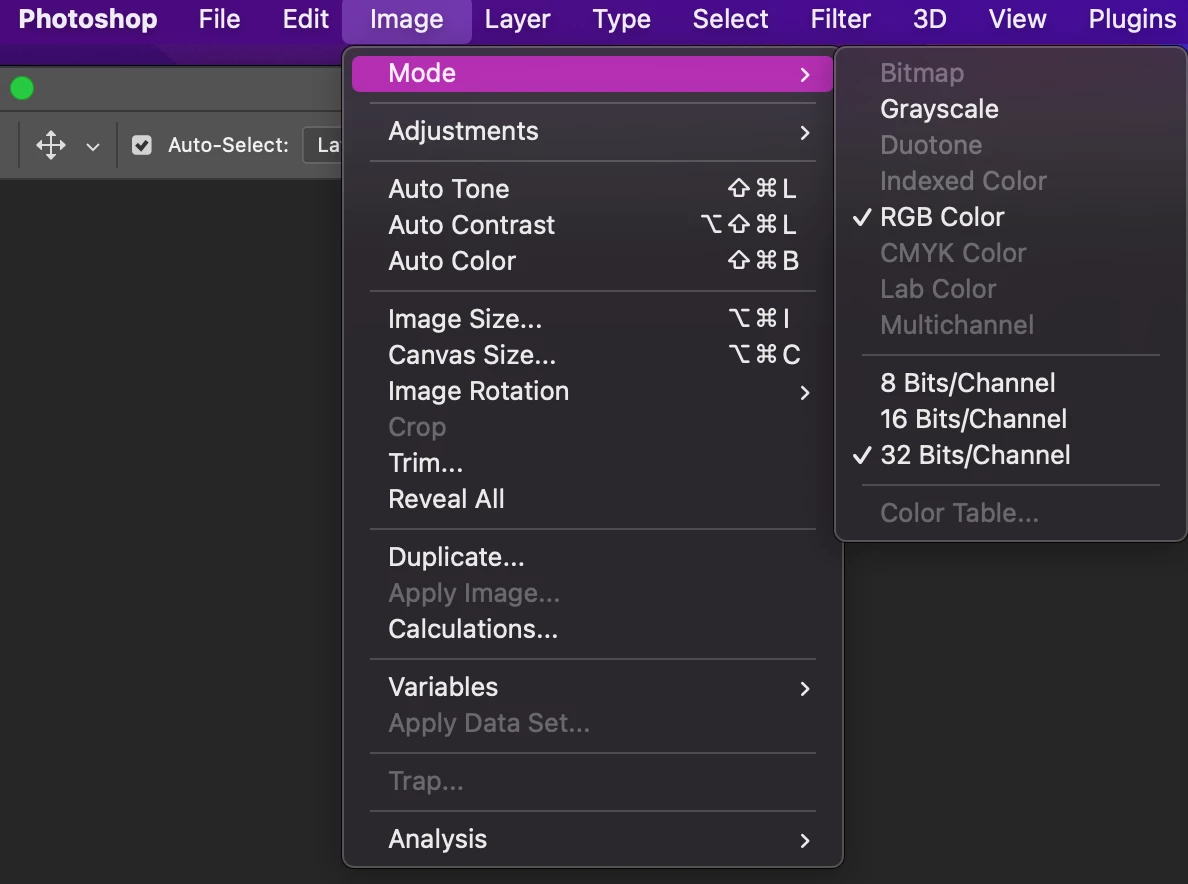This screenshot has height=884, width=1188.
Task: Open the View menu
Action: point(1017,19)
